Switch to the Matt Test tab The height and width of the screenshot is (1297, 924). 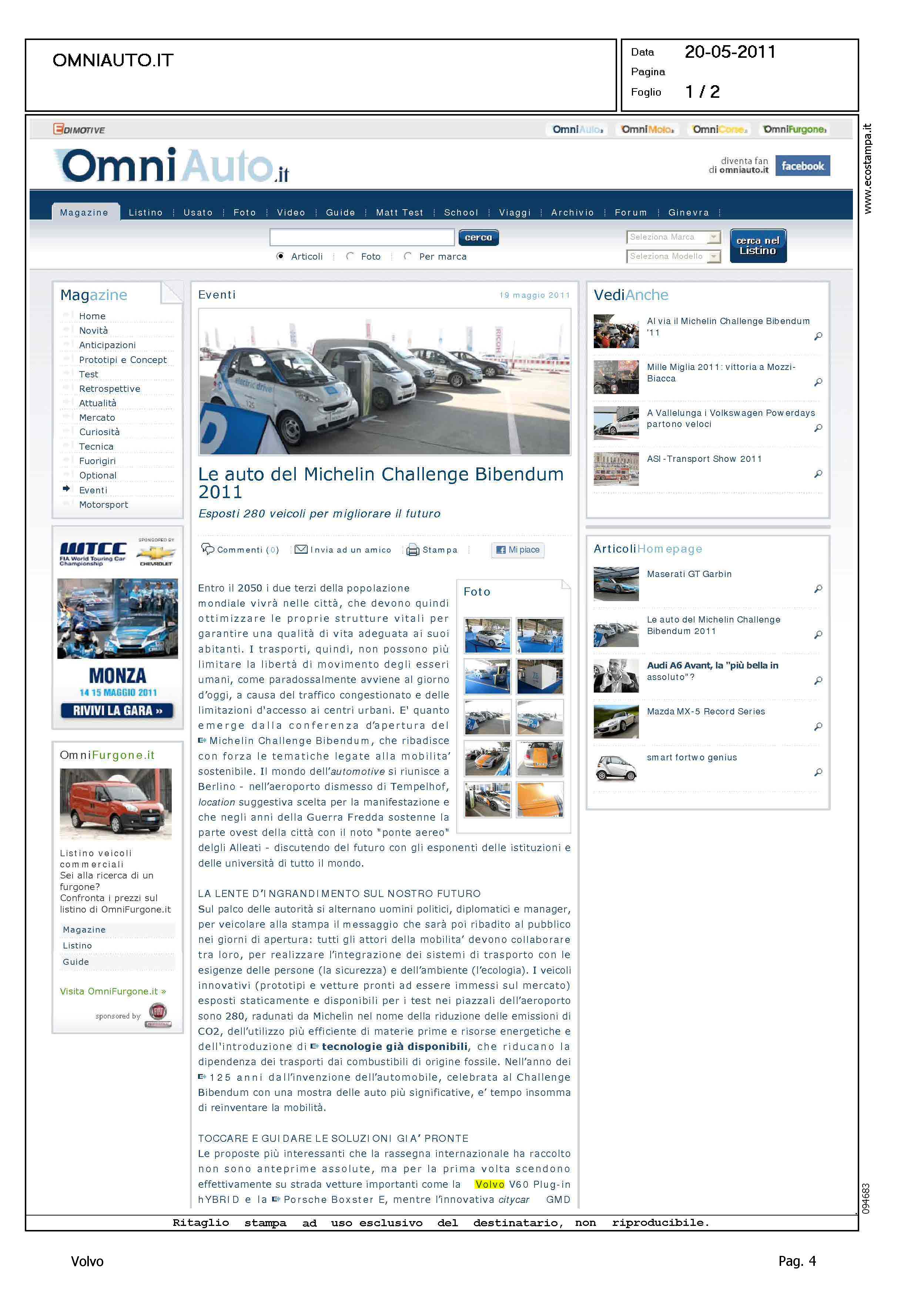pos(399,212)
